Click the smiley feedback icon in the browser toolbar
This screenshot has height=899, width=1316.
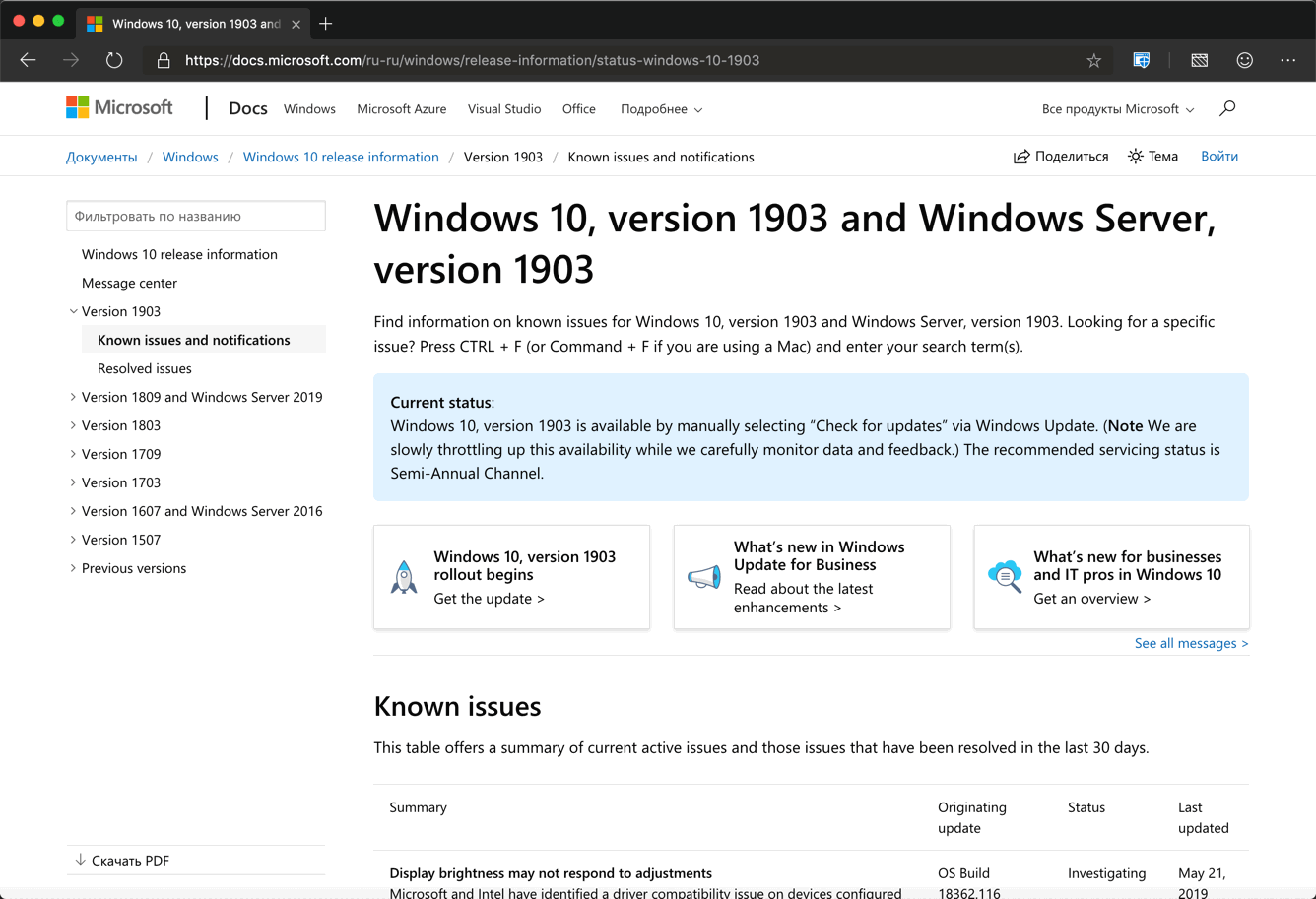pos(1244,60)
